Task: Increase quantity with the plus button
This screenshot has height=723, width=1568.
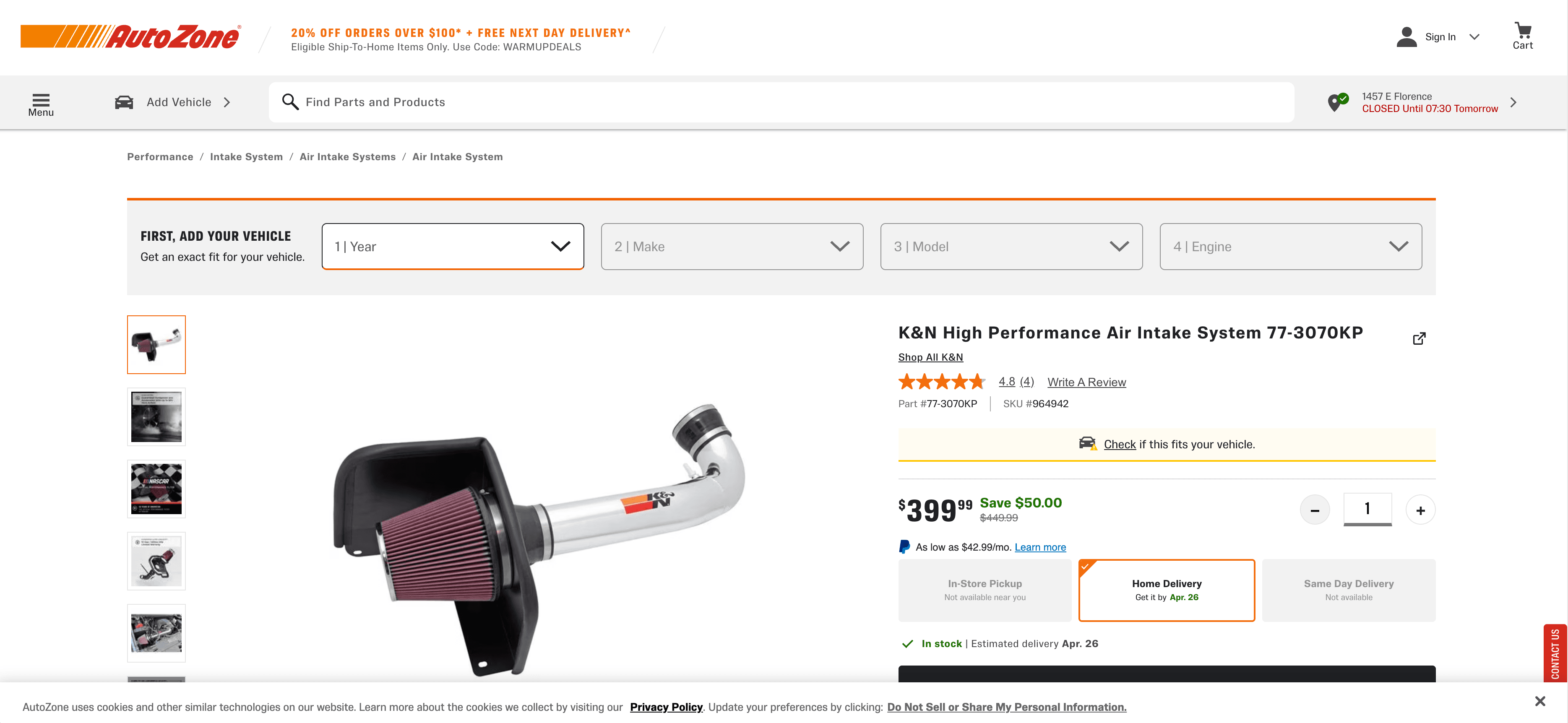Action: 1420,510
